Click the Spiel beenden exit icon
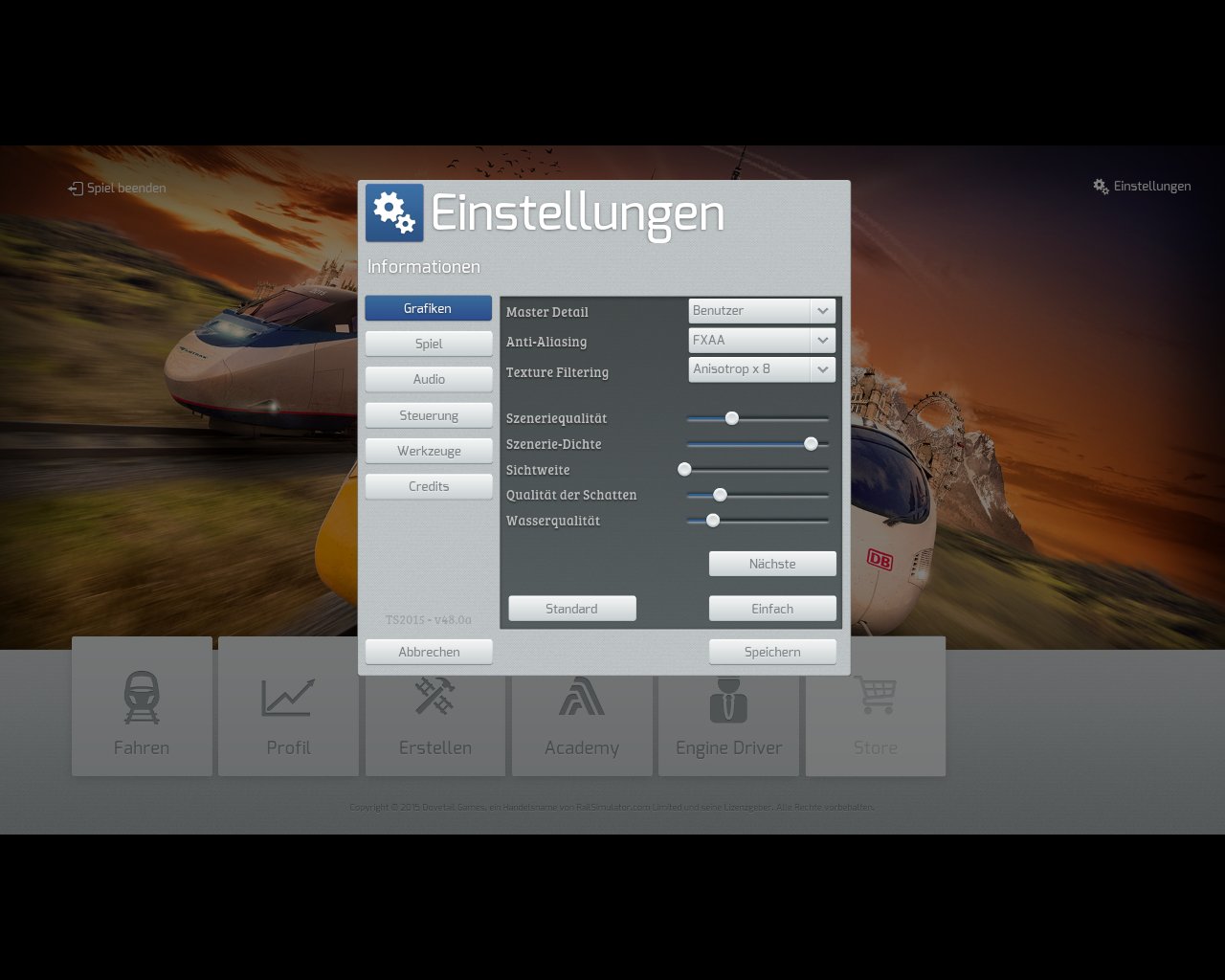 (76, 189)
